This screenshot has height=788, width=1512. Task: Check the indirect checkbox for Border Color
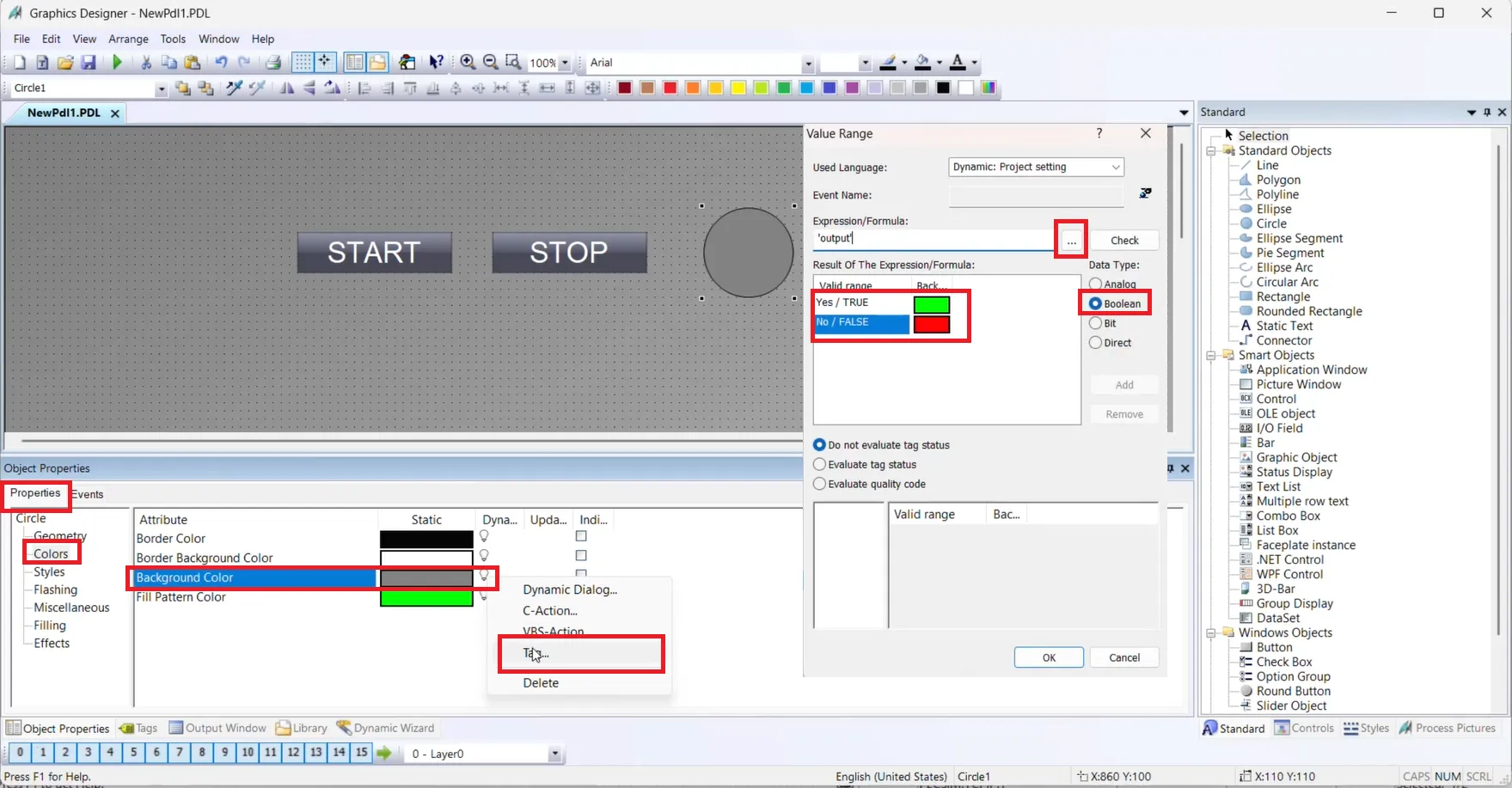point(581,535)
